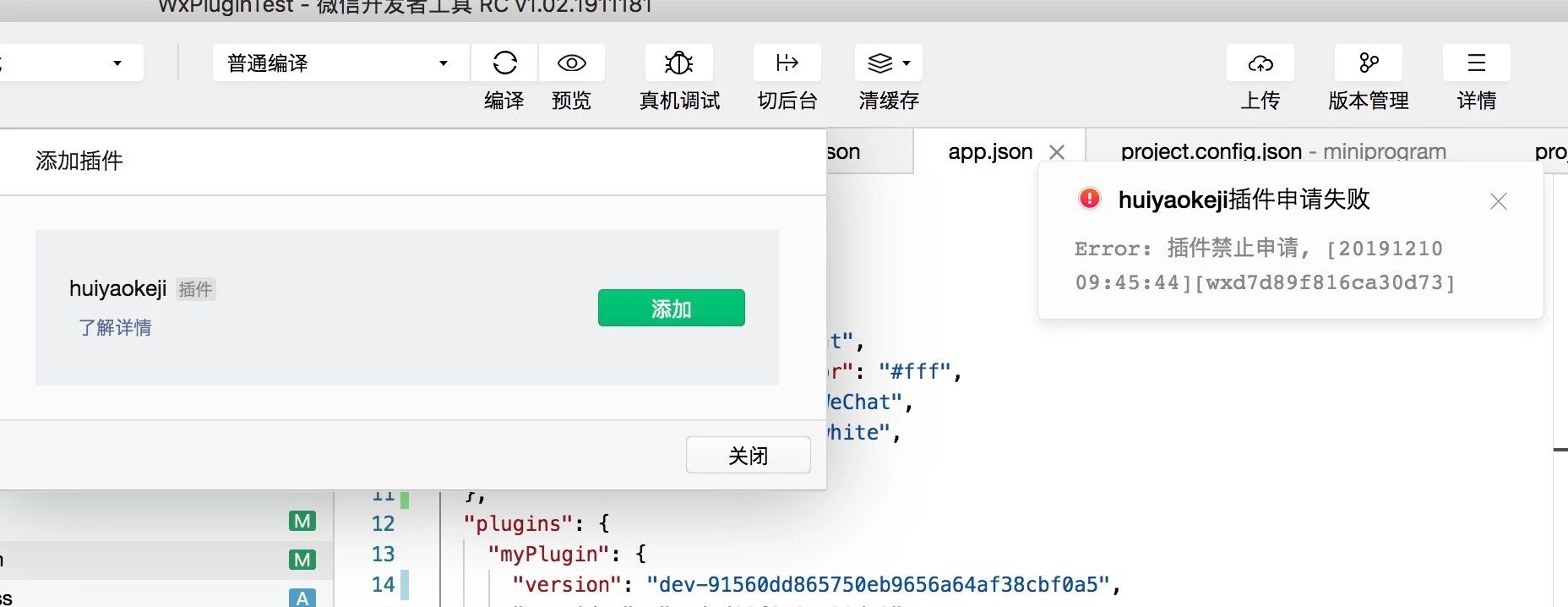The height and width of the screenshot is (607, 1568).
Task: Click the upload cloud icon
Action: point(1260,63)
